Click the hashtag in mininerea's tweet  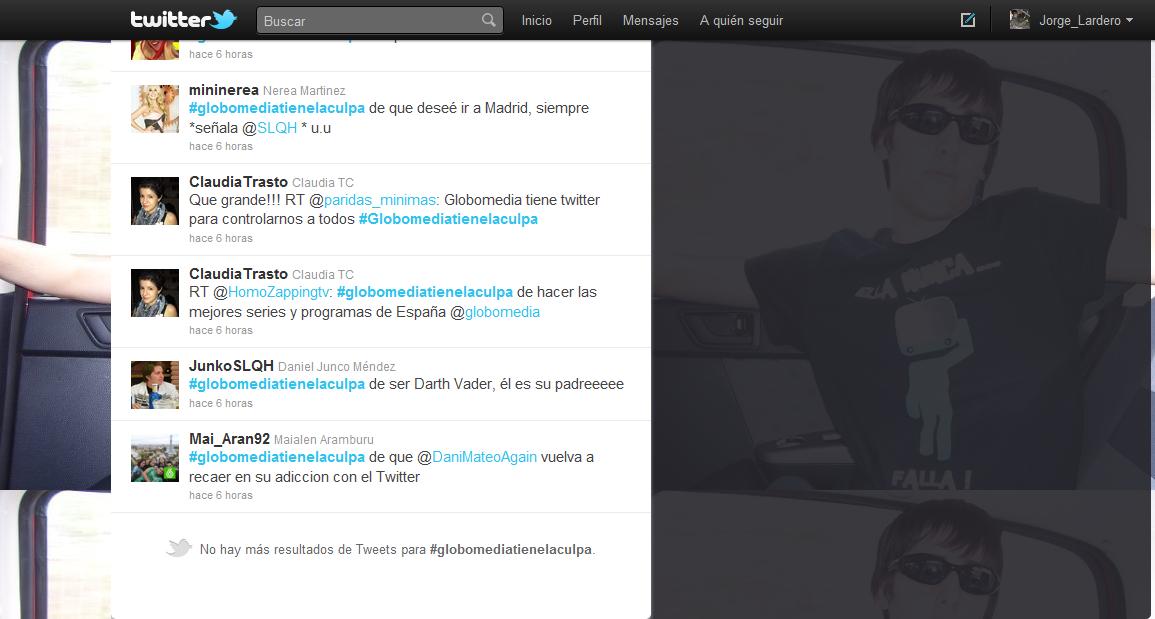click(276, 108)
